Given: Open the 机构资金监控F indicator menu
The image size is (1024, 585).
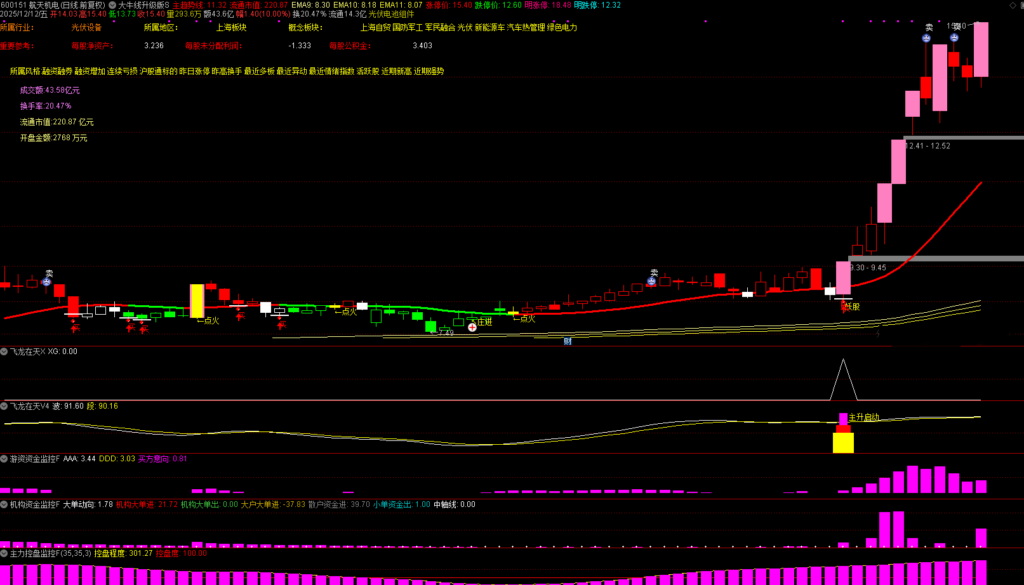Looking at the screenshot, I should click(4, 505).
